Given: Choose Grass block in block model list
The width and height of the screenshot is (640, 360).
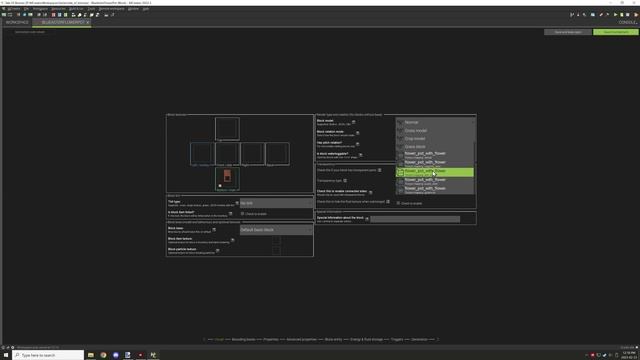Looking at the screenshot, I should coord(435,147).
